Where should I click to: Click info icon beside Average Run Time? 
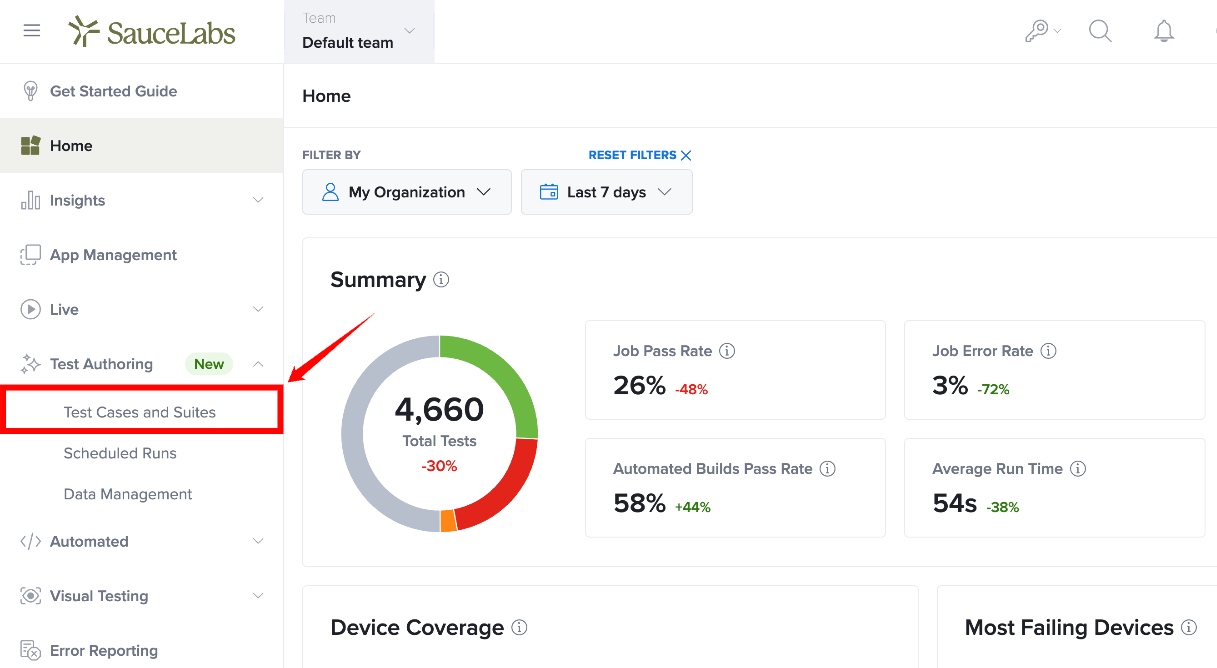1078,469
